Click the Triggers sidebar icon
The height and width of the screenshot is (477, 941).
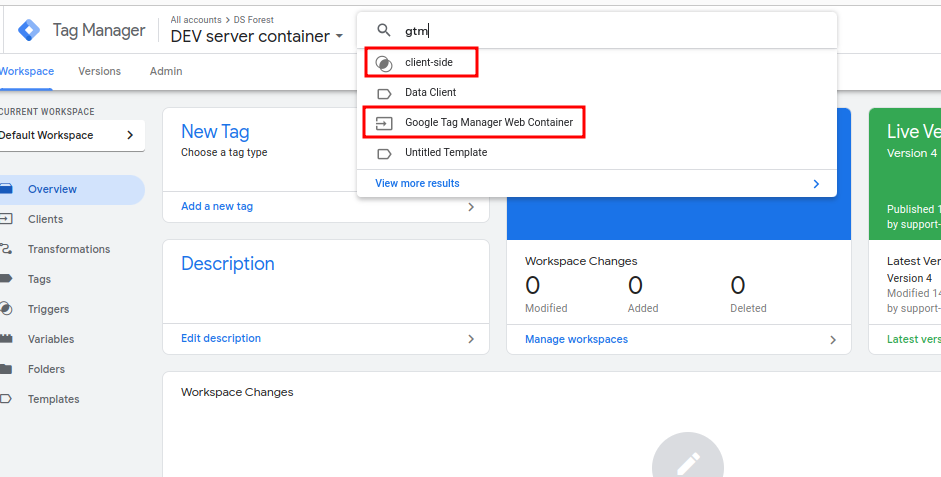click(6, 309)
